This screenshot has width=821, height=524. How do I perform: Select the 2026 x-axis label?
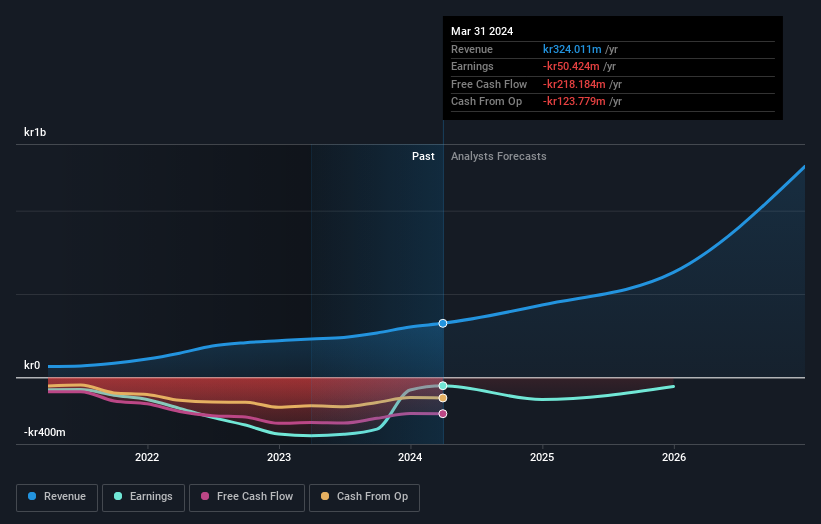pyautogui.click(x=674, y=457)
